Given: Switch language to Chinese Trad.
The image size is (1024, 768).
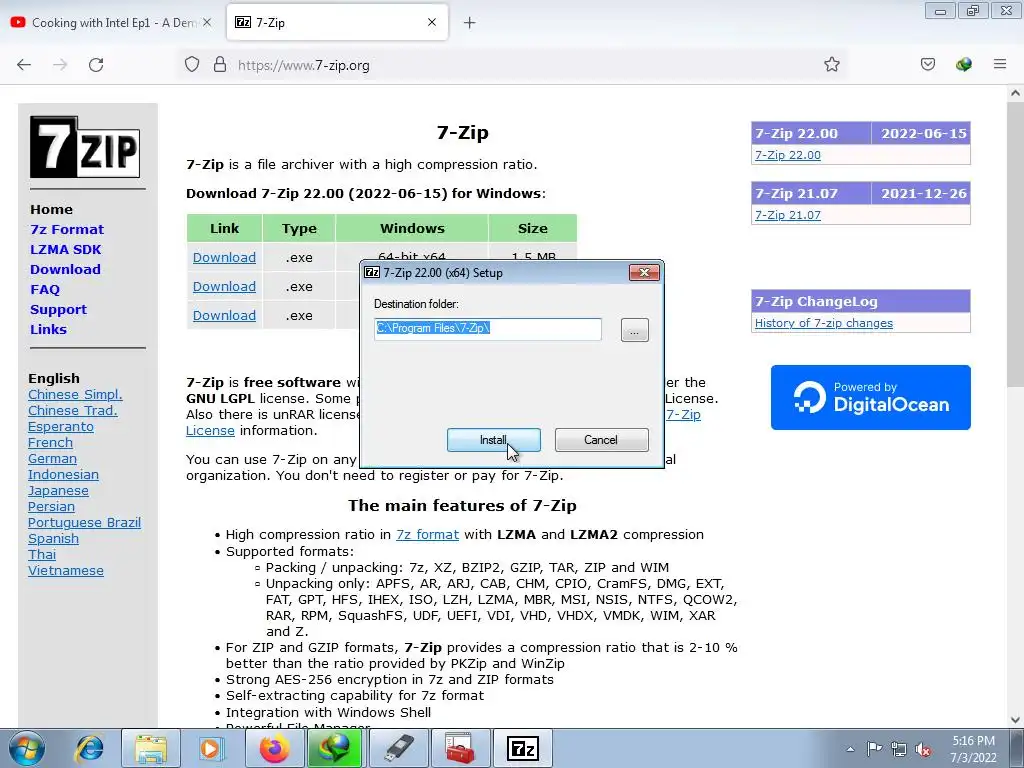Looking at the screenshot, I should (x=72, y=410).
